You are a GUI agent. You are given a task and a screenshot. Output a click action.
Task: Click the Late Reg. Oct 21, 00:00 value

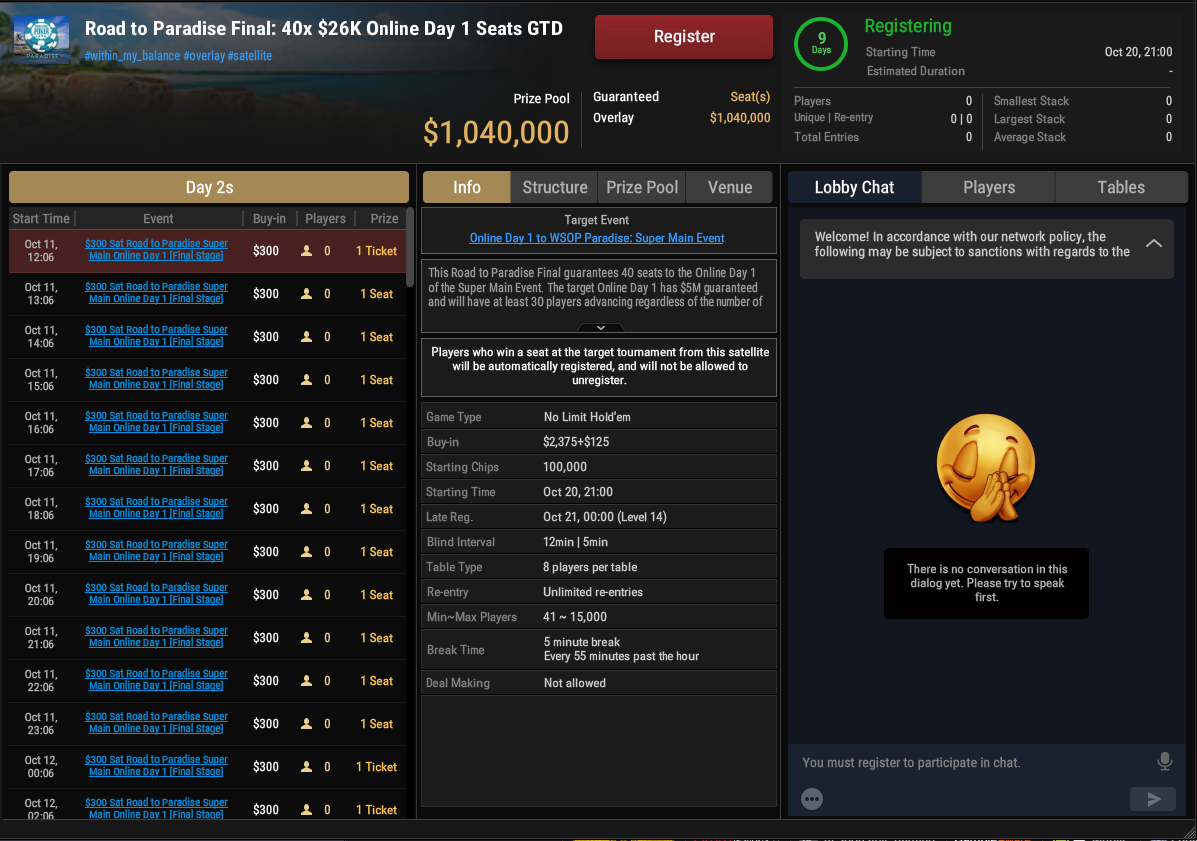(605, 517)
